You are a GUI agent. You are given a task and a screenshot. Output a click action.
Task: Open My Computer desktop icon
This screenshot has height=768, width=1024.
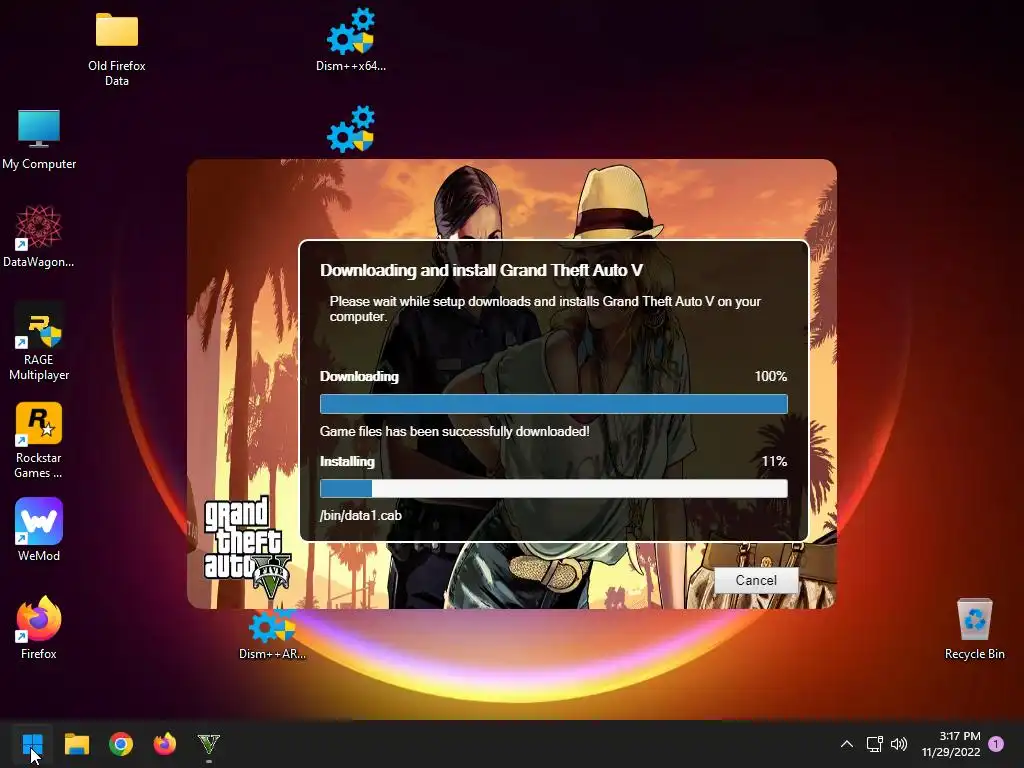point(39,140)
